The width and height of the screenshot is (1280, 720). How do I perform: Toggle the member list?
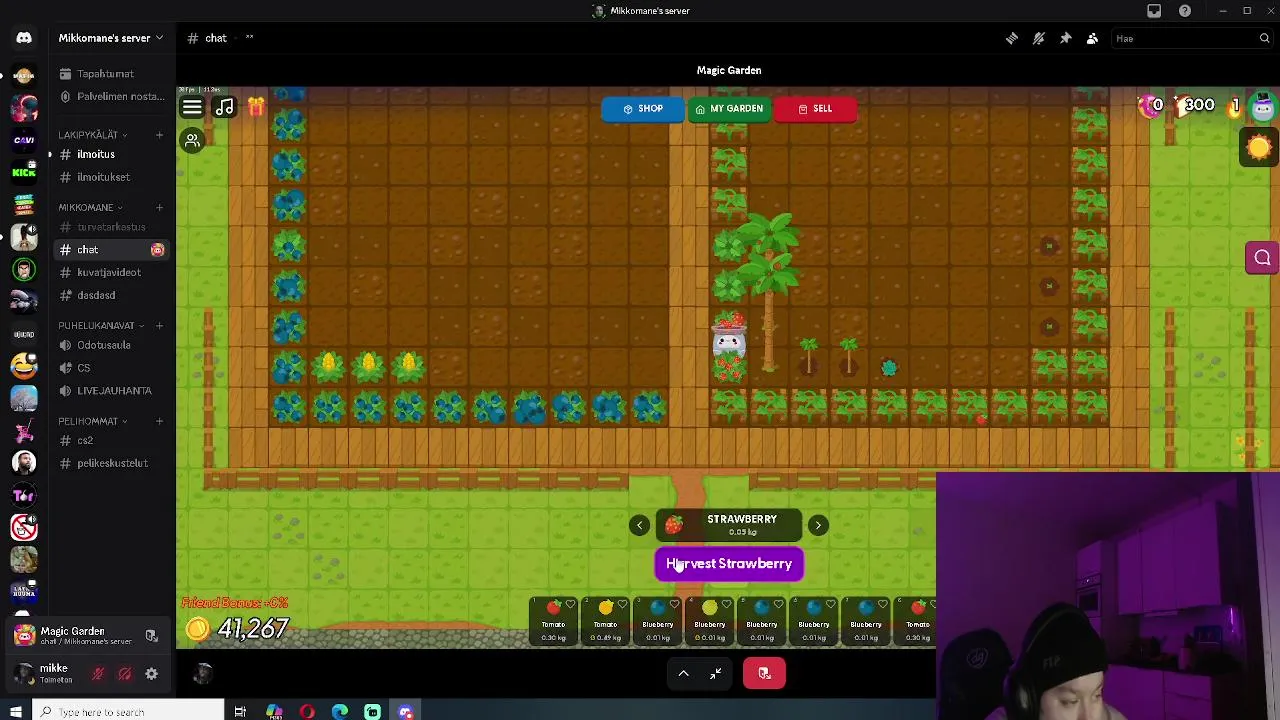[x=1092, y=38]
